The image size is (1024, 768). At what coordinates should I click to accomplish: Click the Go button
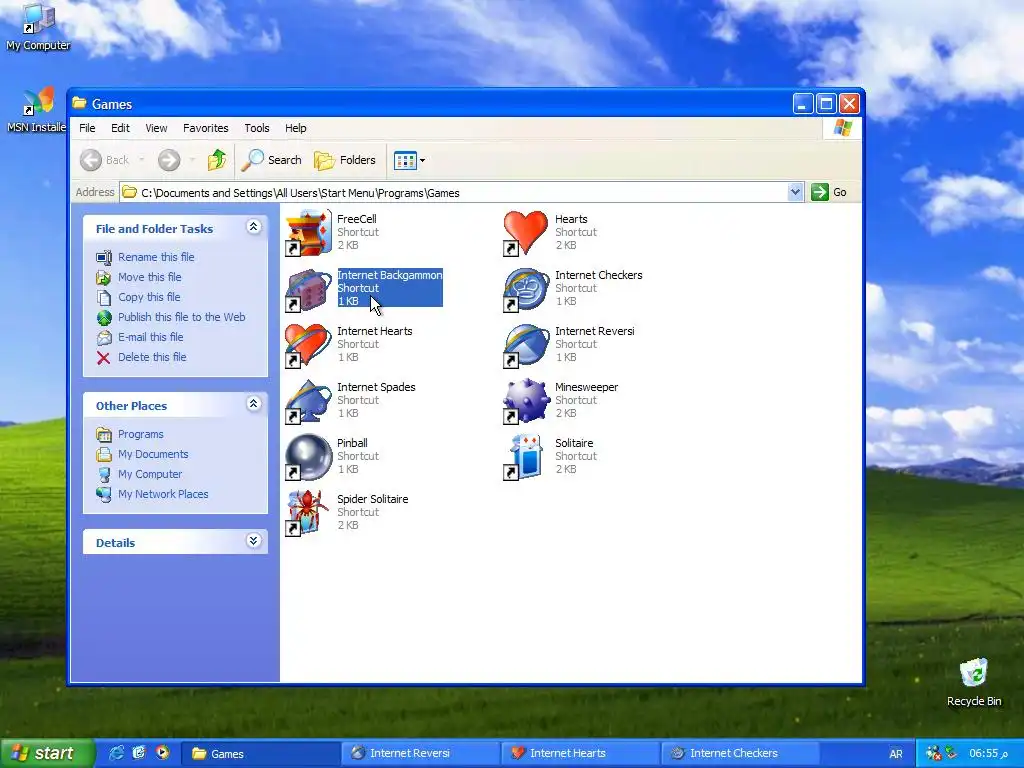coord(829,192)
